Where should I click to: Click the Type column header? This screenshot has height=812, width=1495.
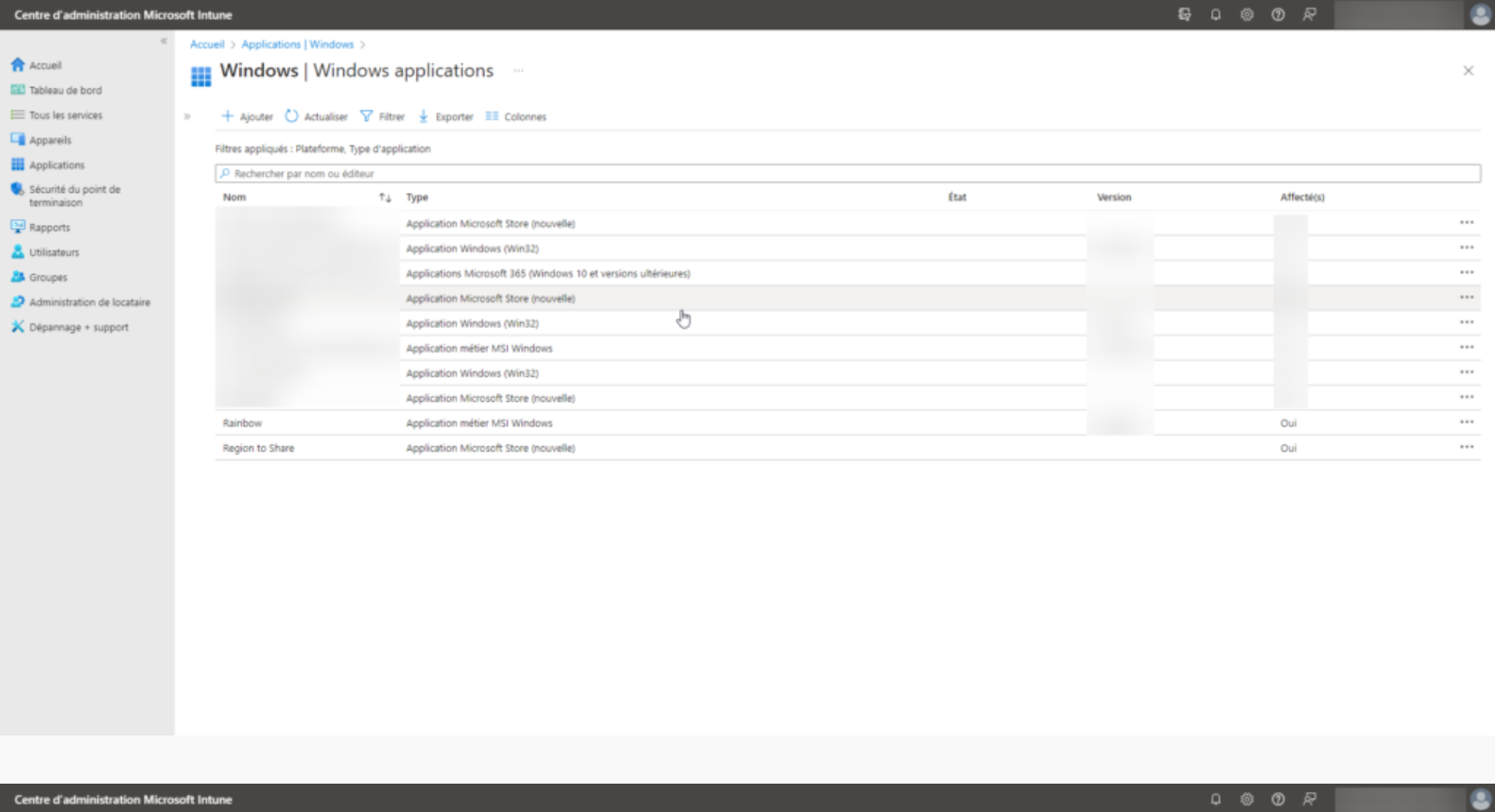(417, 198)
